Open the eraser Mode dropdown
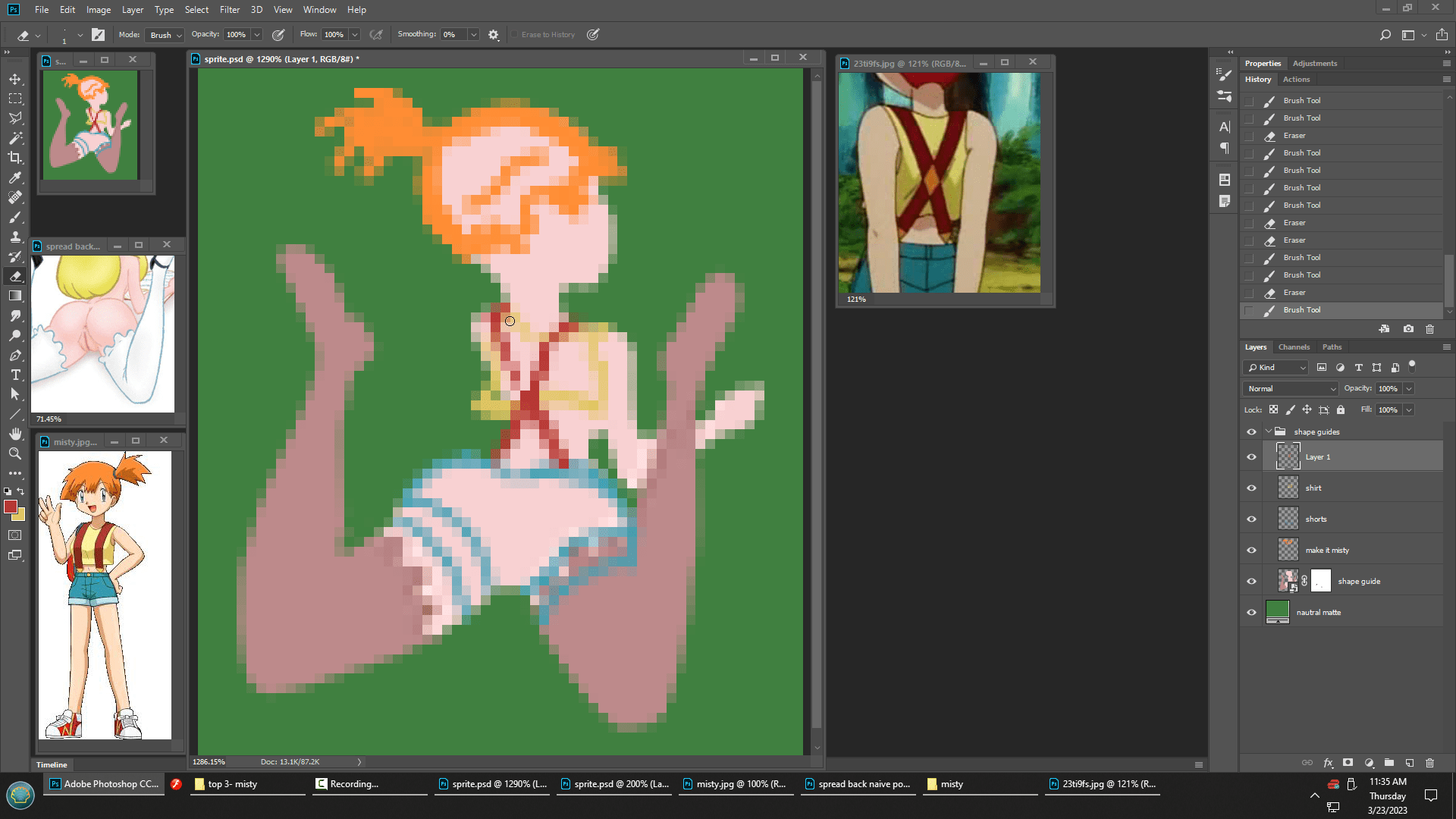The image size is (1456, 819). 166,35
